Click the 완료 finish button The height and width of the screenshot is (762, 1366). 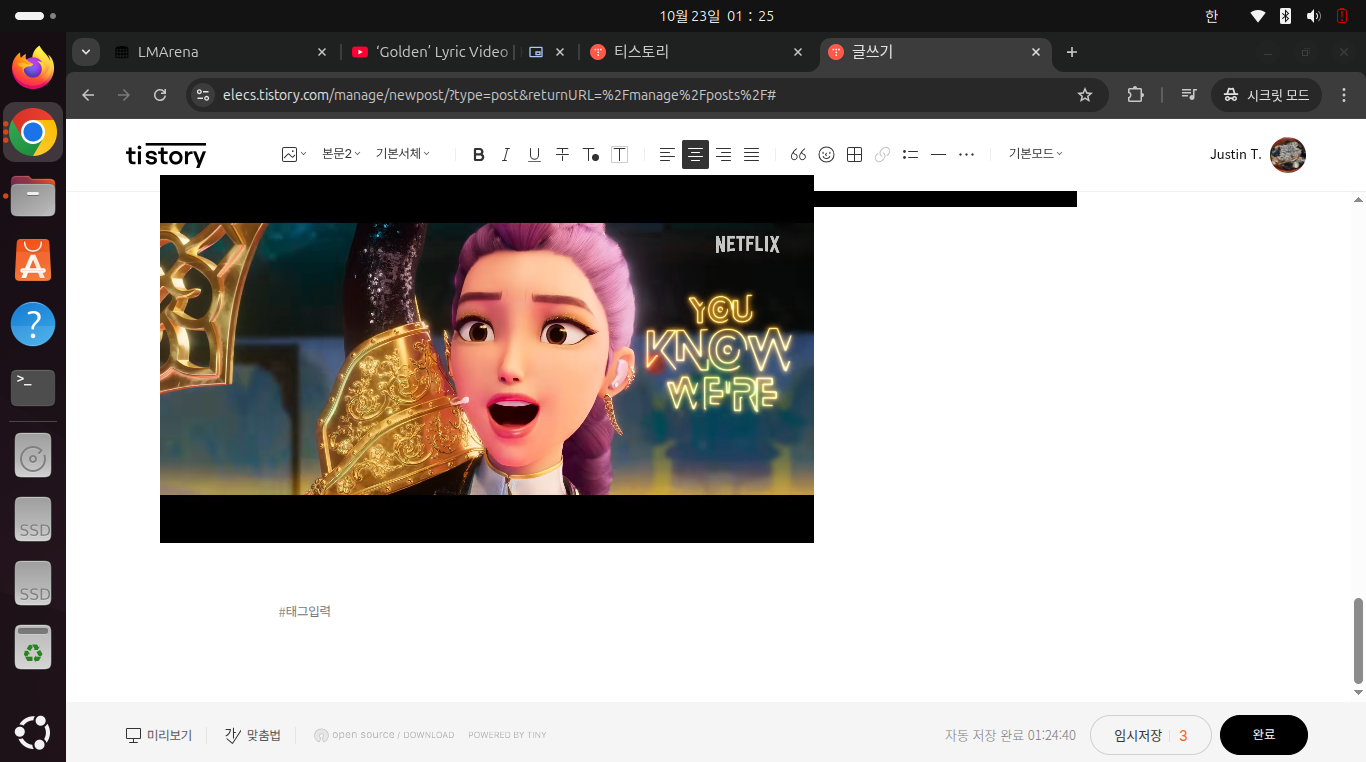tap(1264, 735)
